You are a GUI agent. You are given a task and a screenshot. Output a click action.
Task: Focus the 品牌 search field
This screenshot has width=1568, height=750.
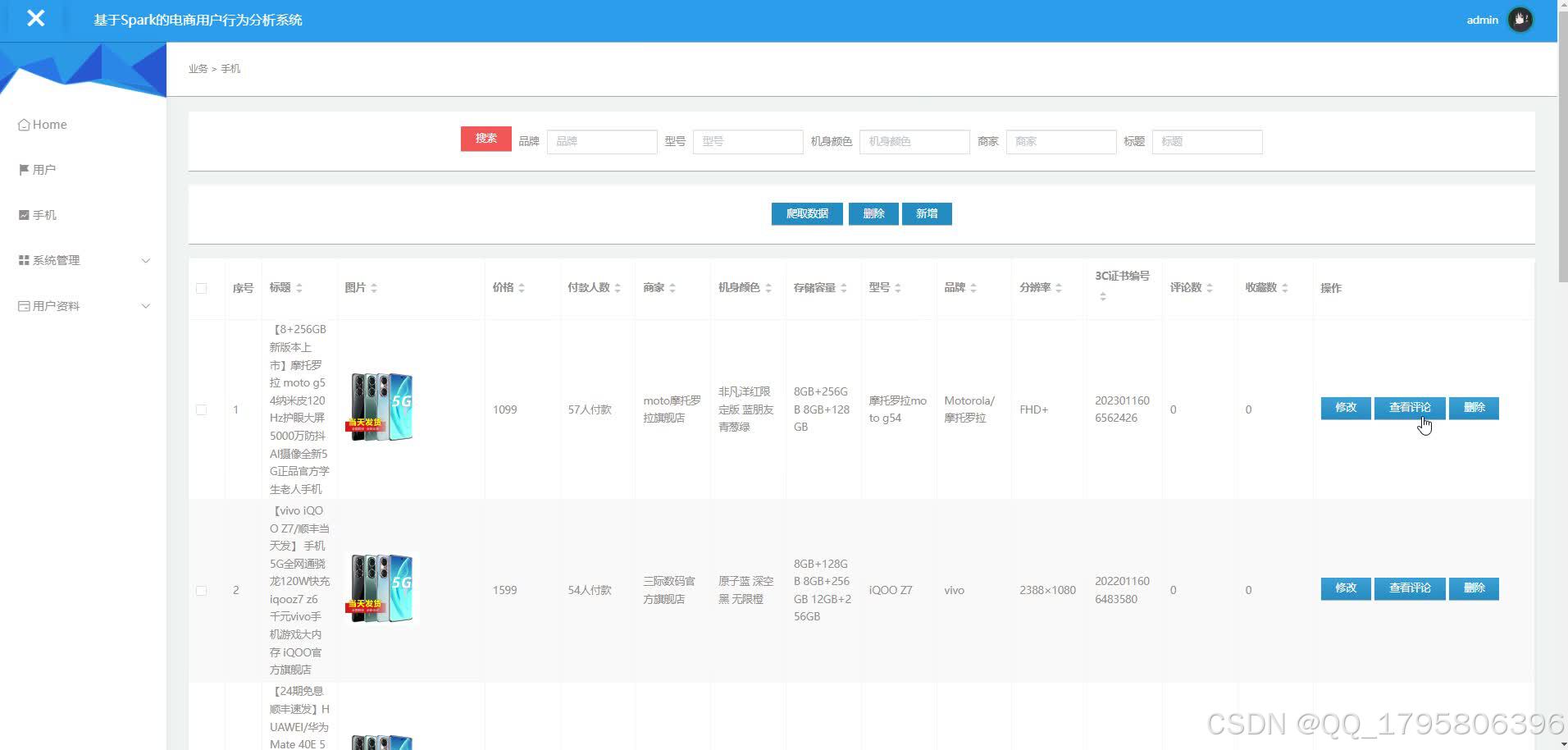[x=602, y=142]
